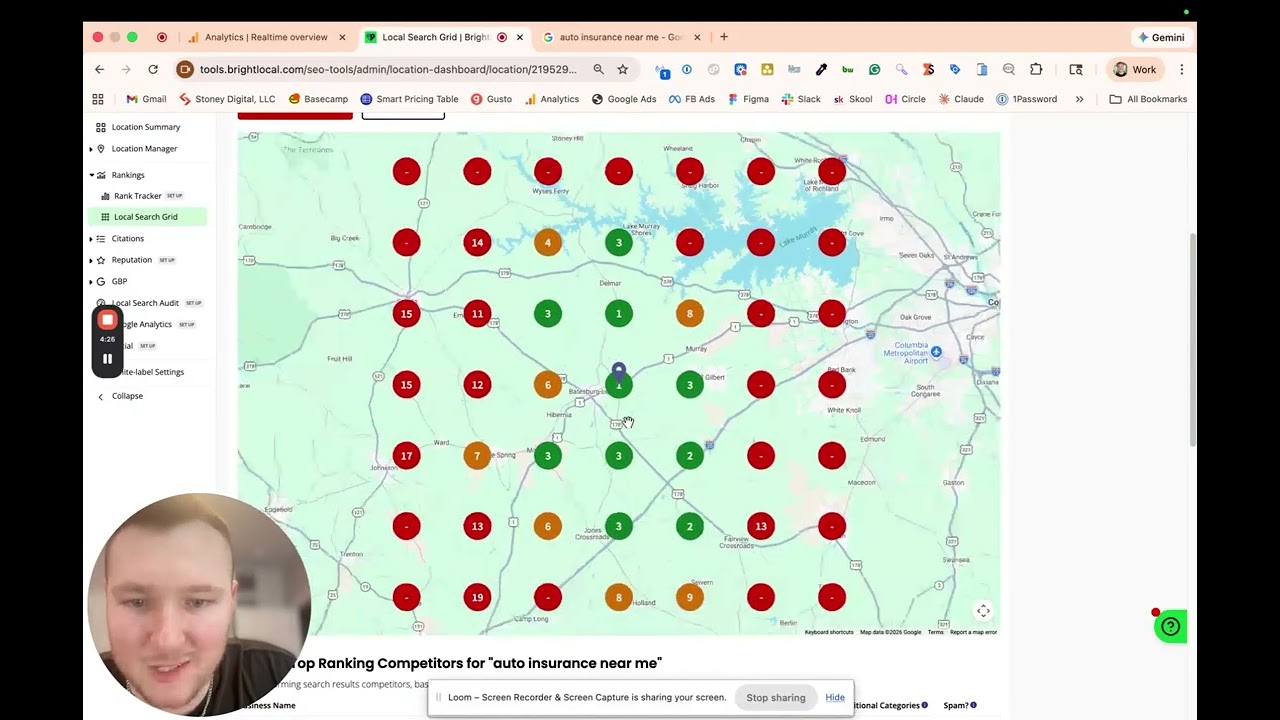Click the red grid marker ranked 12
Image resolution: width=1280 pixels, height=720 pixels.
click(477, 384)
